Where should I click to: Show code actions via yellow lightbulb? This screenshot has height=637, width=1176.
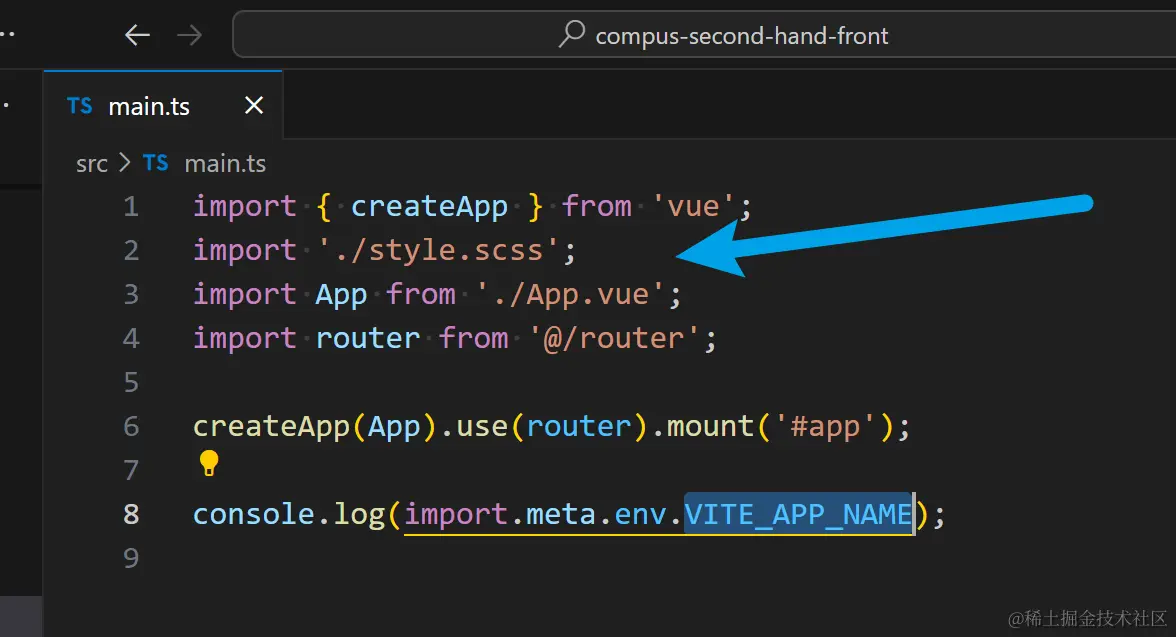click(208, 463)
